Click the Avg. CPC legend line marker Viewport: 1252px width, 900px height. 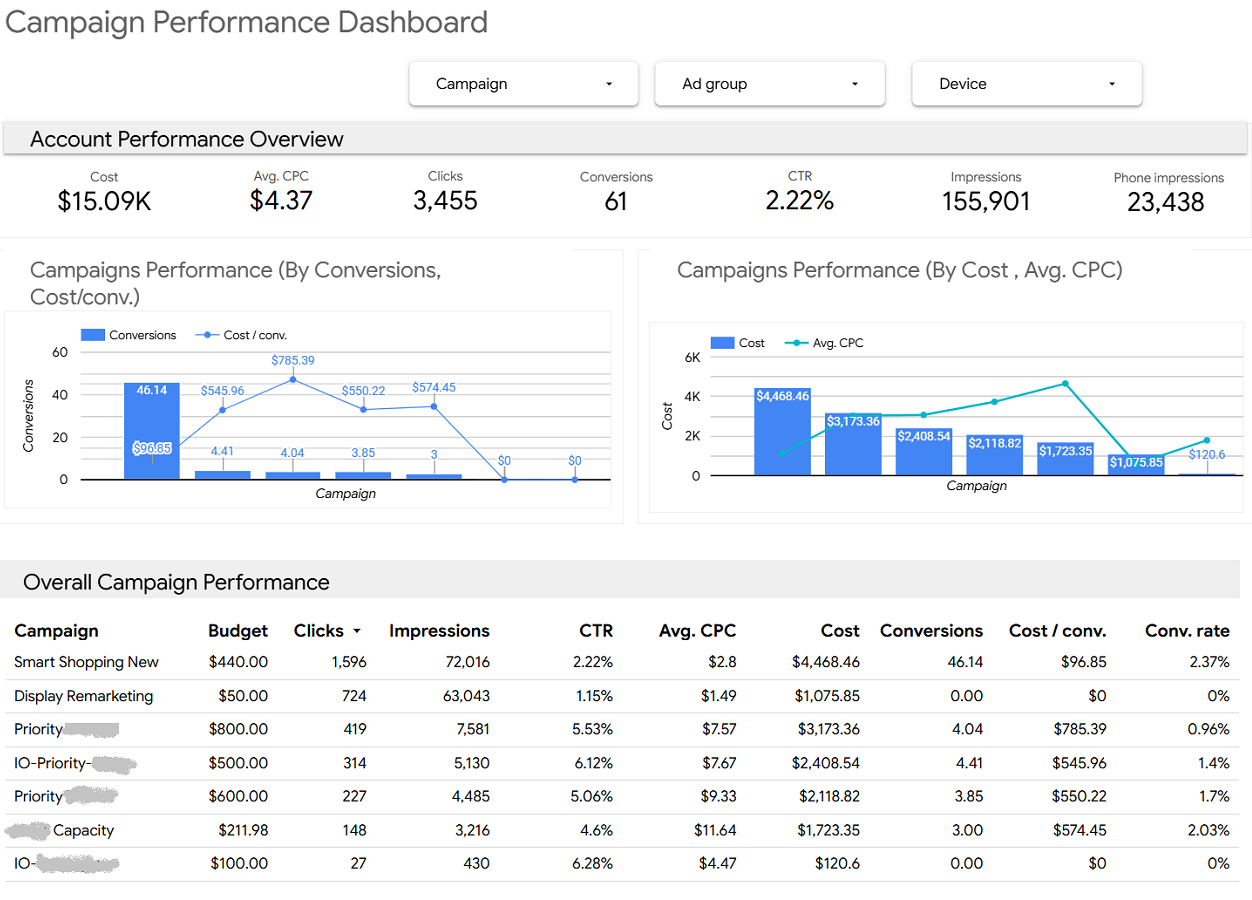[795, 343]
